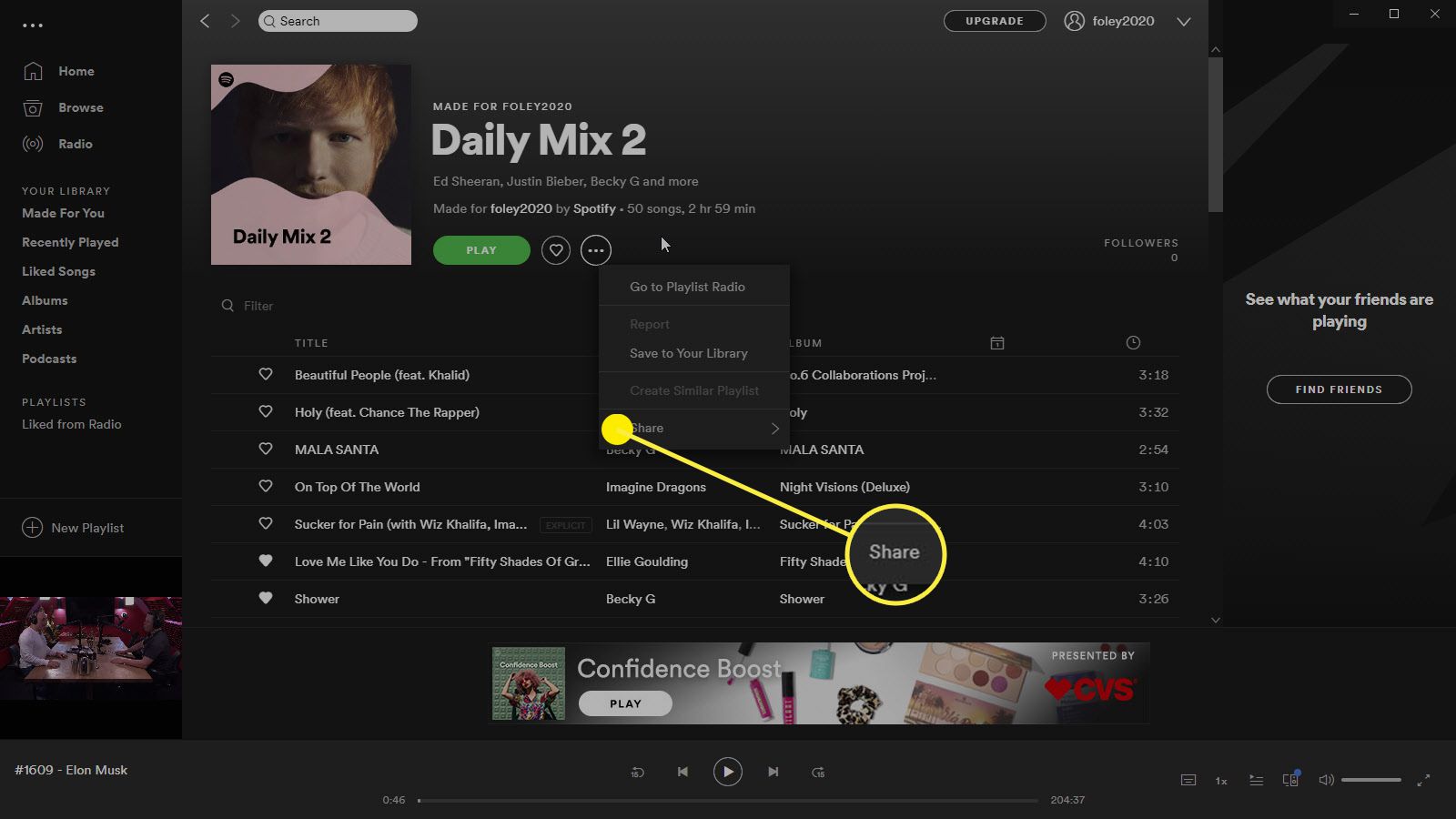The width and height of the screenshot is (1456, 819).
Task: Open the play queue
Action: point(1256,780)
